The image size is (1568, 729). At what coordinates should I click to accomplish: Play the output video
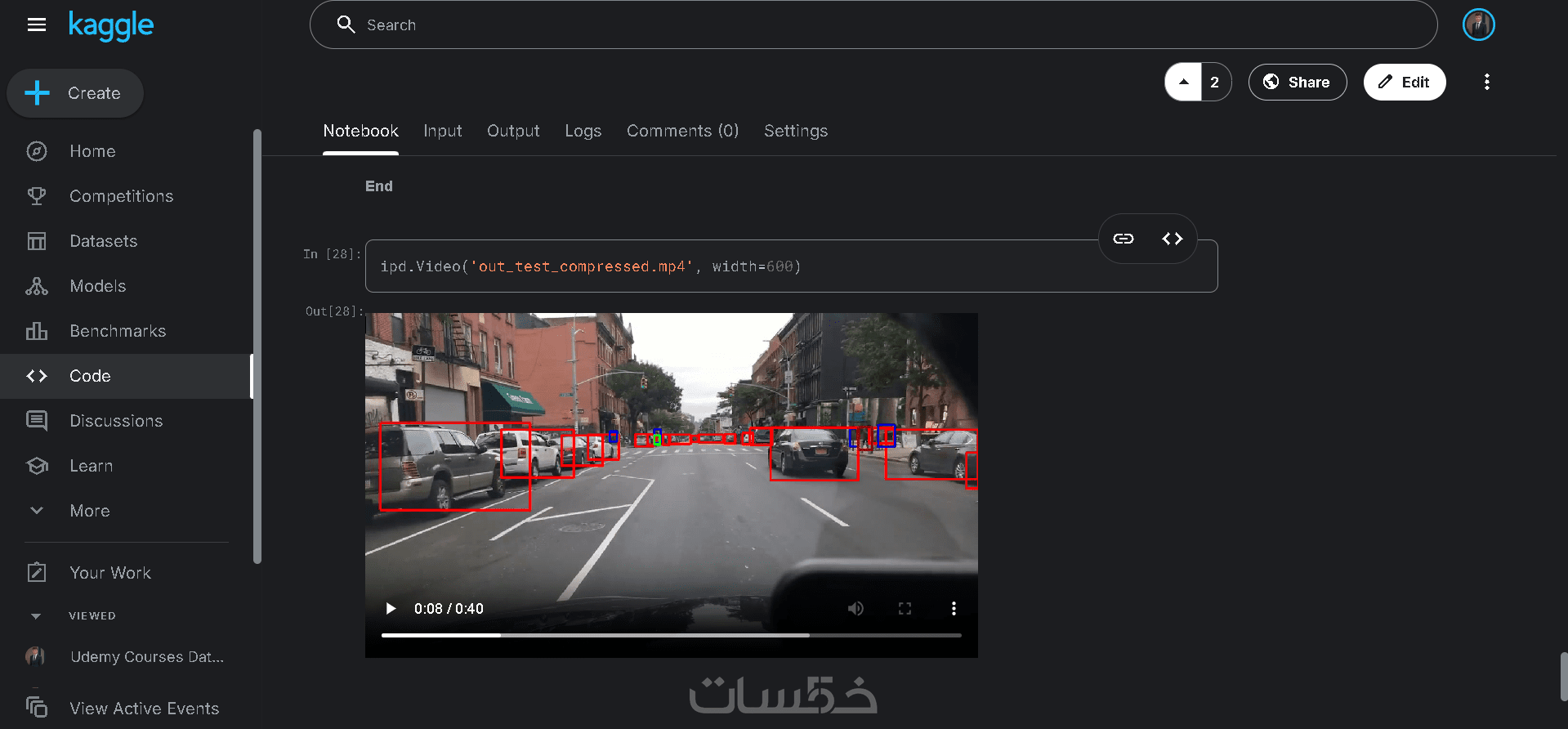pos(391,608)
